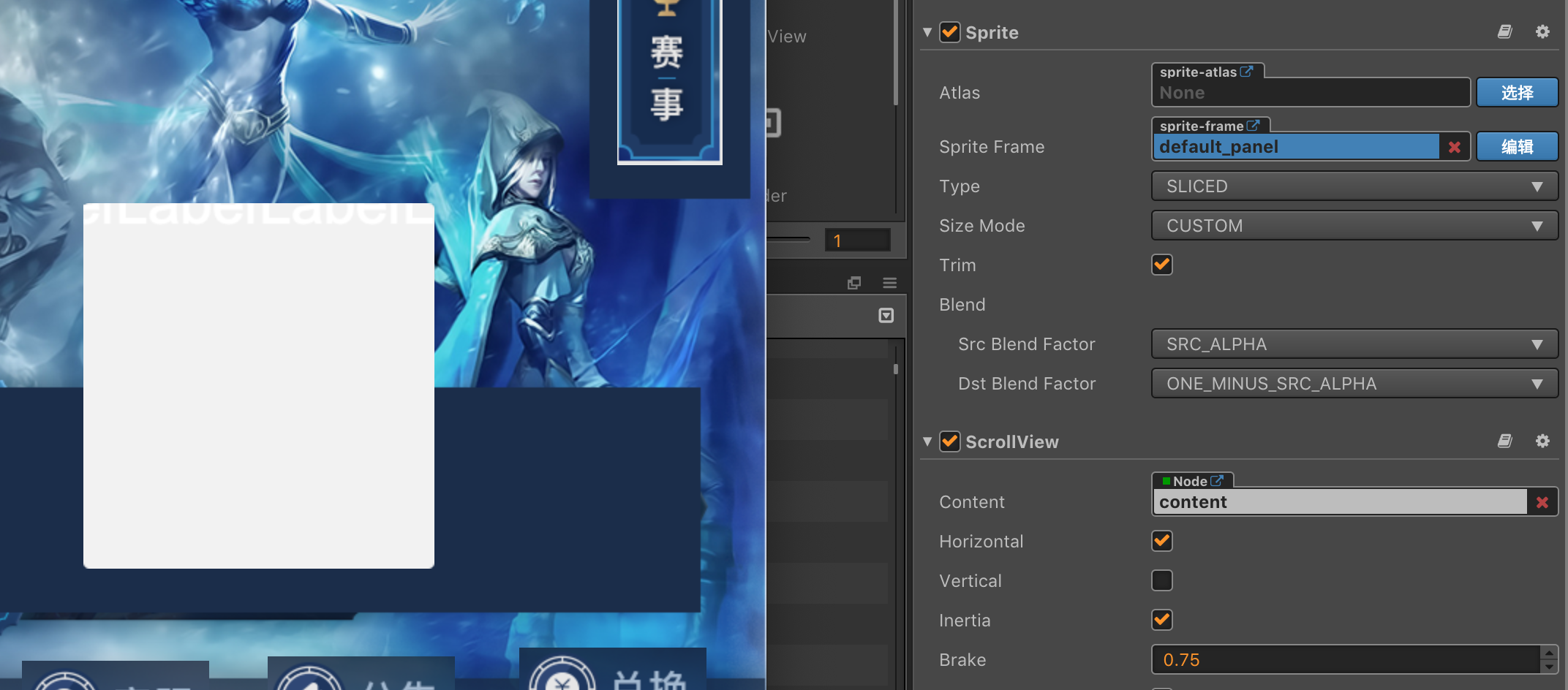Click the numeric field showing 1

coord(858,240)
